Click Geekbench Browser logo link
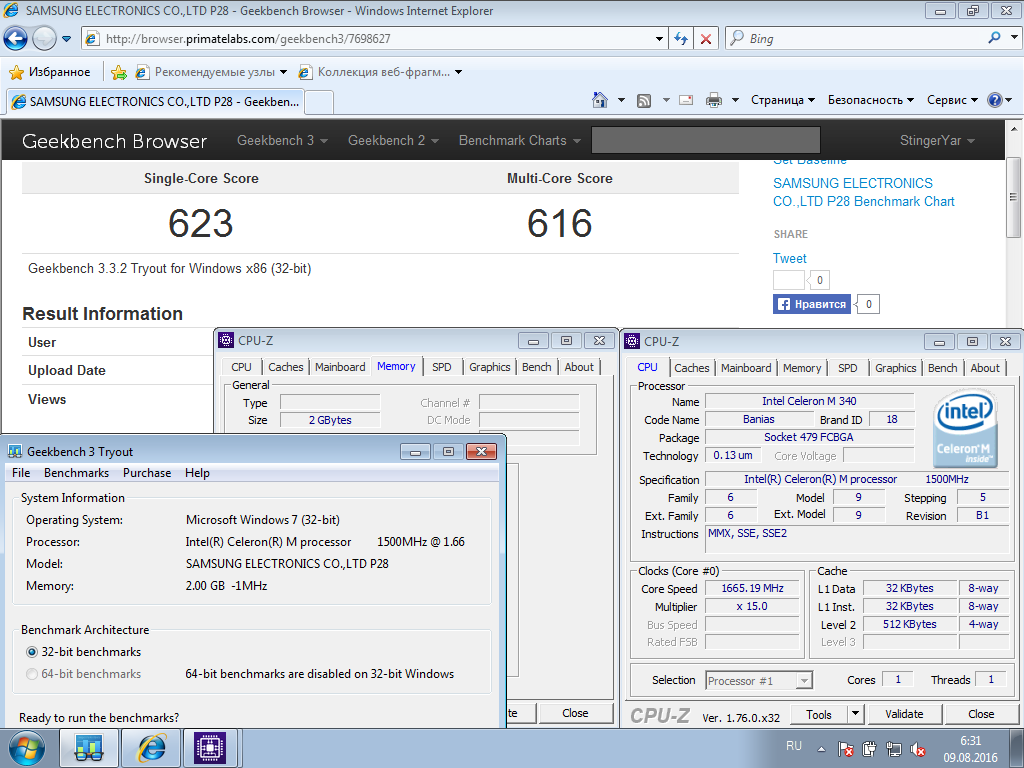Image resolution: width=1024 pixels, height=768 pixels. coord(114,141)
